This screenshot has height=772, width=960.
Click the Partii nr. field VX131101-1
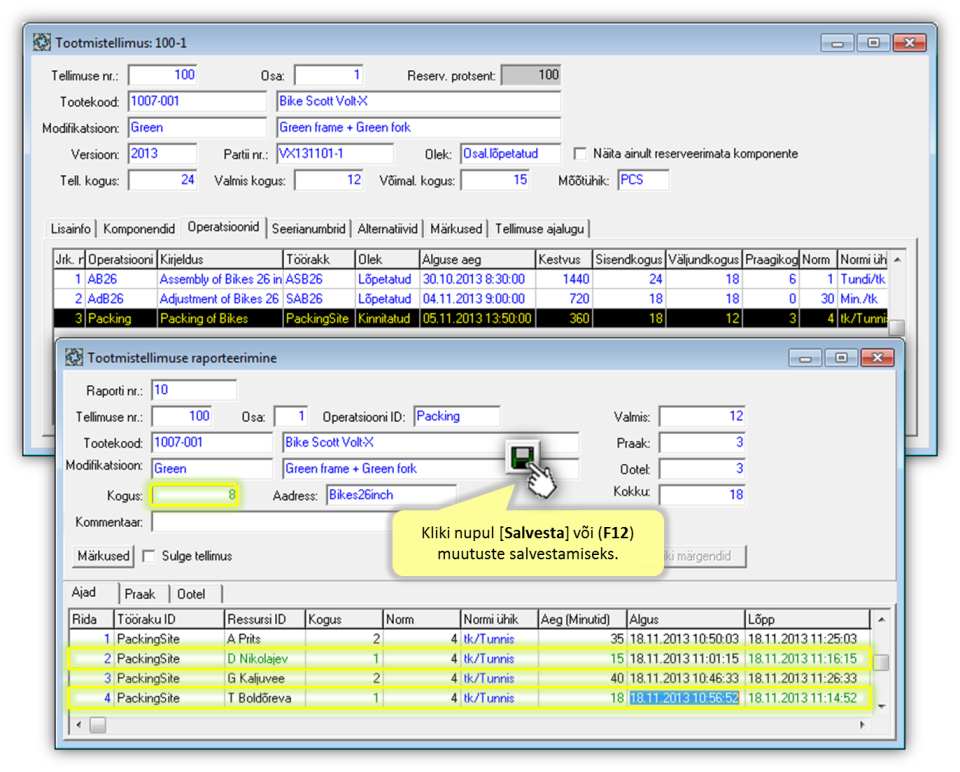335,154
